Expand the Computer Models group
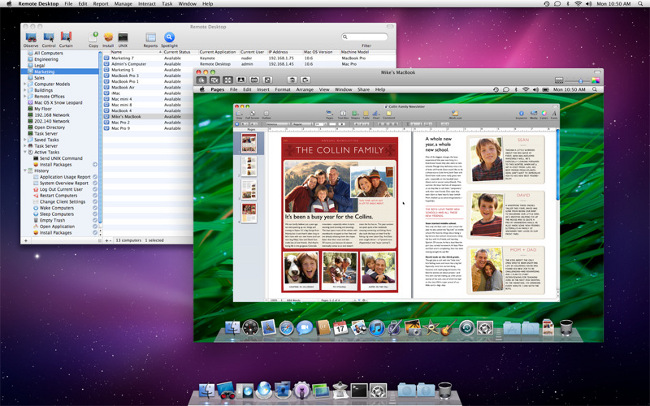 point(26,84)
